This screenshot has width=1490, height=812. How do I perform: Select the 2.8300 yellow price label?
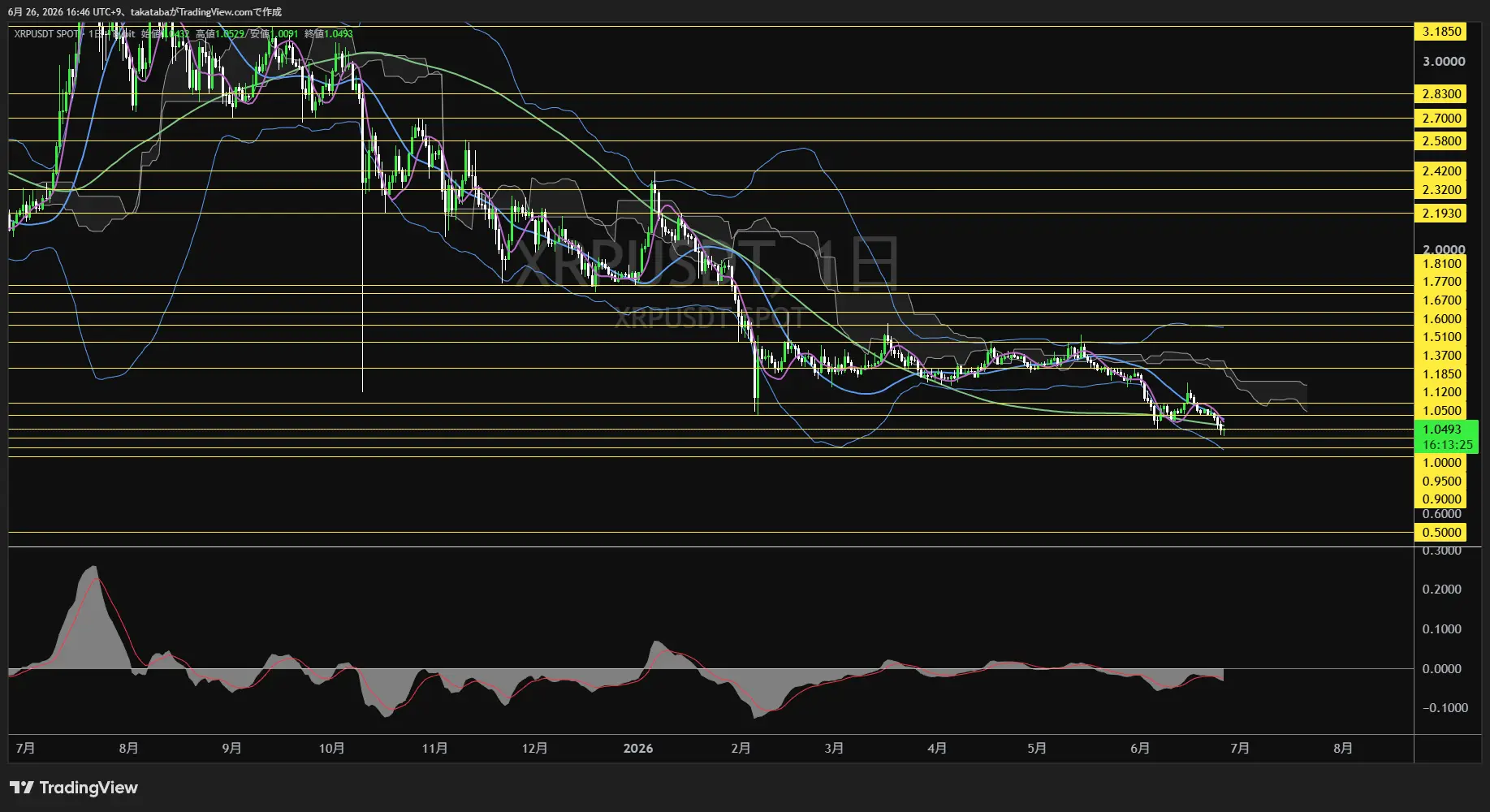coord(1442,94)
